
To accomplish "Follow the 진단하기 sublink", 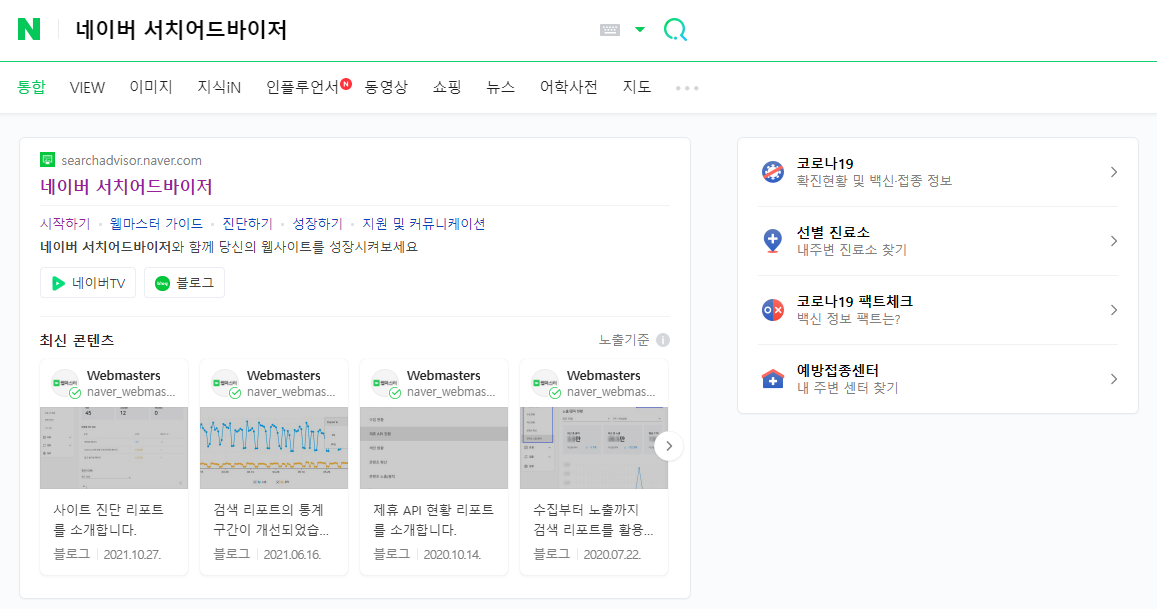I will [248, 224].
